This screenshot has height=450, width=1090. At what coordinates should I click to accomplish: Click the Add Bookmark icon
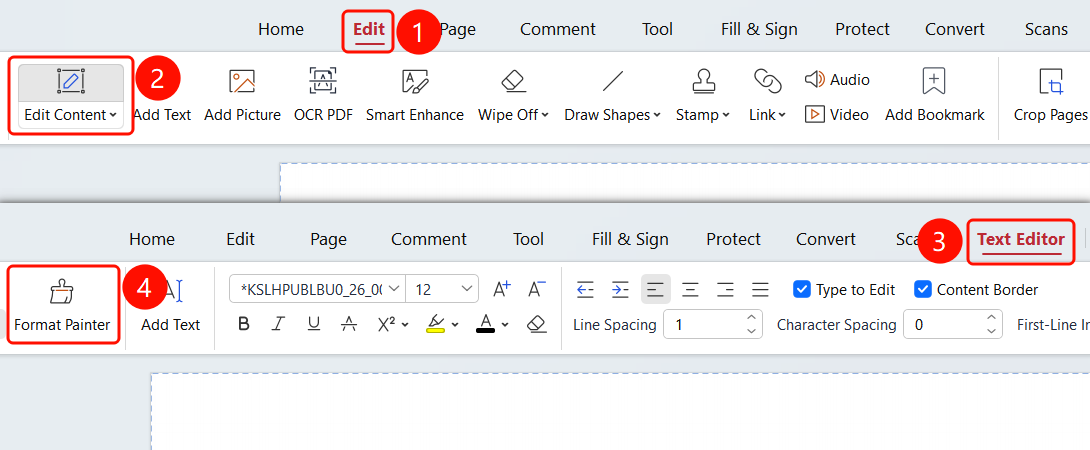point(934,81)
